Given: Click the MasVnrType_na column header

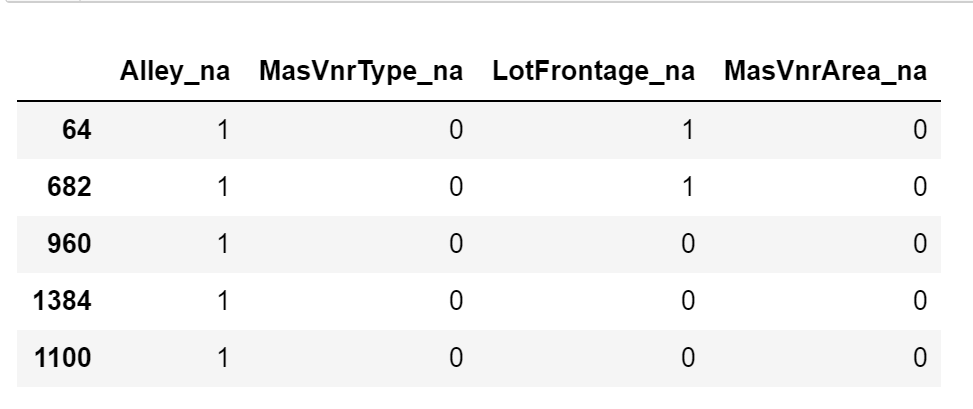Looking at the screenshot, I should [365, 73].
